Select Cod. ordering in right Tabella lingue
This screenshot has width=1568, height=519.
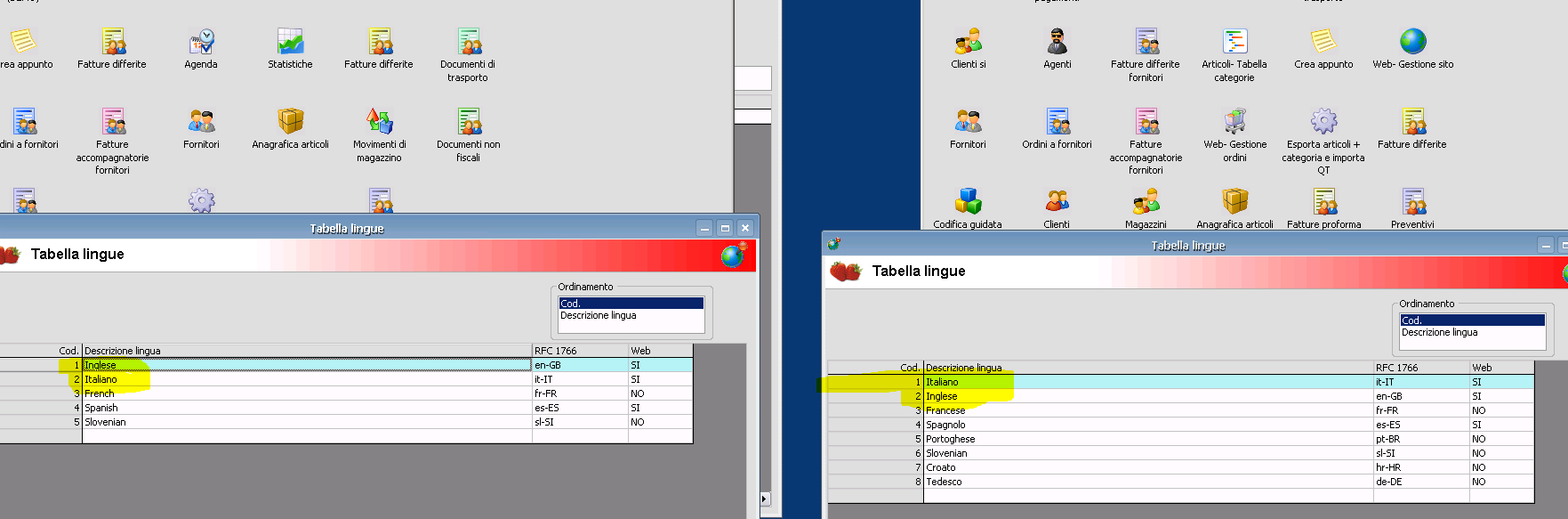[x=1472, y=320]
